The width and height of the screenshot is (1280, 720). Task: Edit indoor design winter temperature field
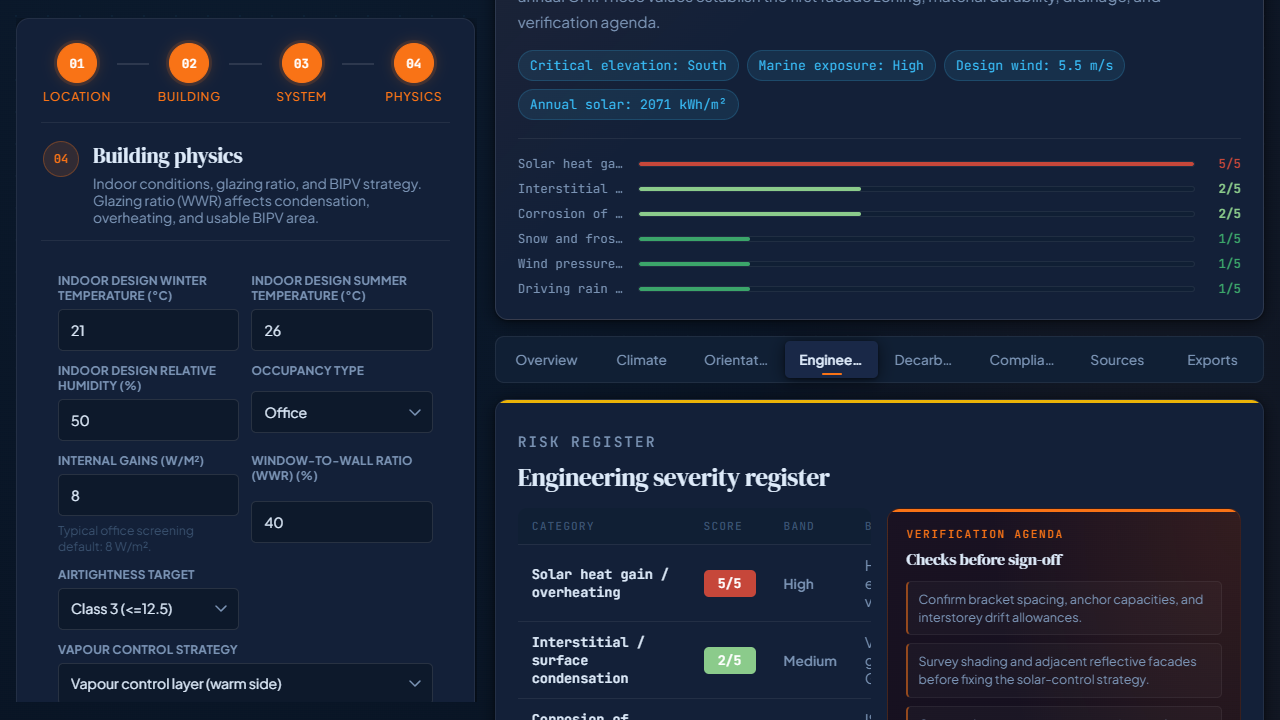[148, 330]
